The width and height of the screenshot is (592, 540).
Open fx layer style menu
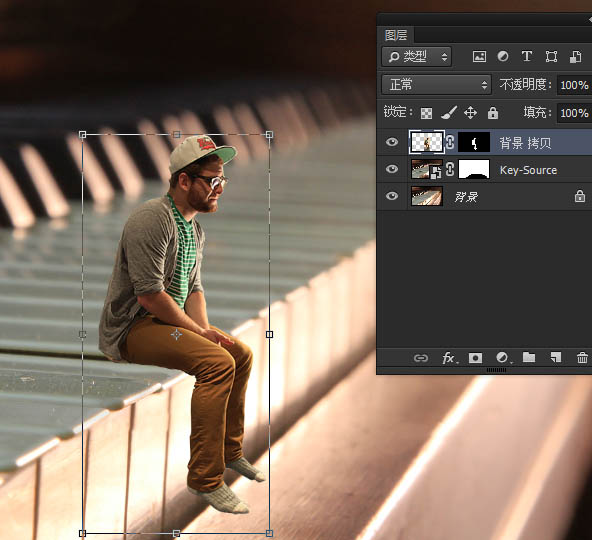click(x=449, y=358)
